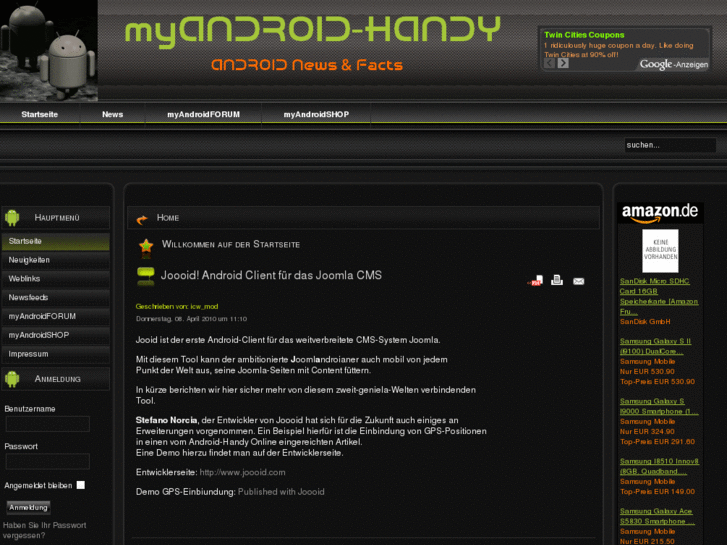Click the star icon next to Willkommen heading

coord(146,246)
